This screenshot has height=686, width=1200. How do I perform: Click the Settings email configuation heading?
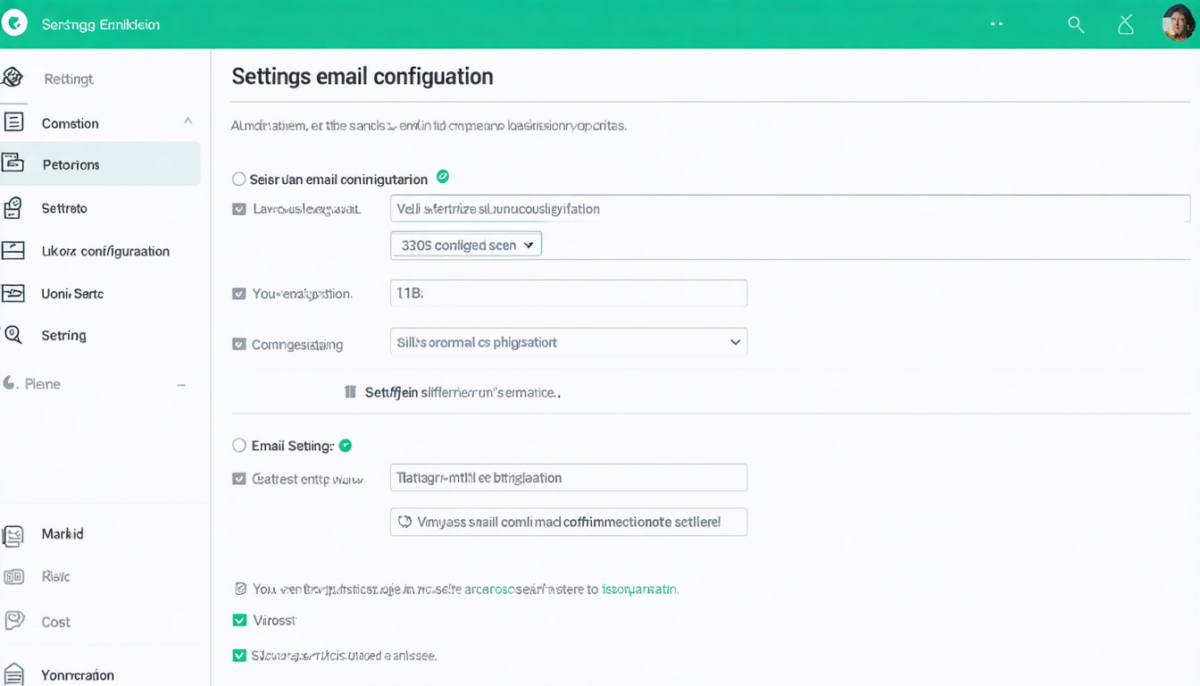click(362, 76)
